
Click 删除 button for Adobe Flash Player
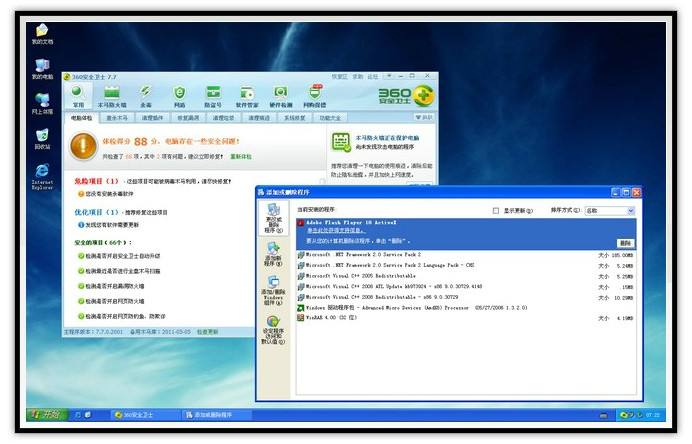[625, 243]
